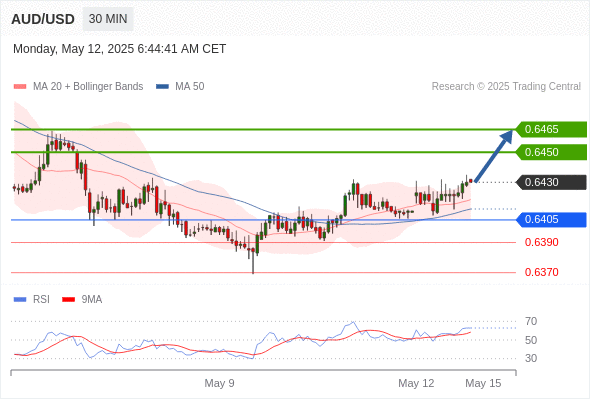Click the May 9 date axis label

click(x=219, y=383)
